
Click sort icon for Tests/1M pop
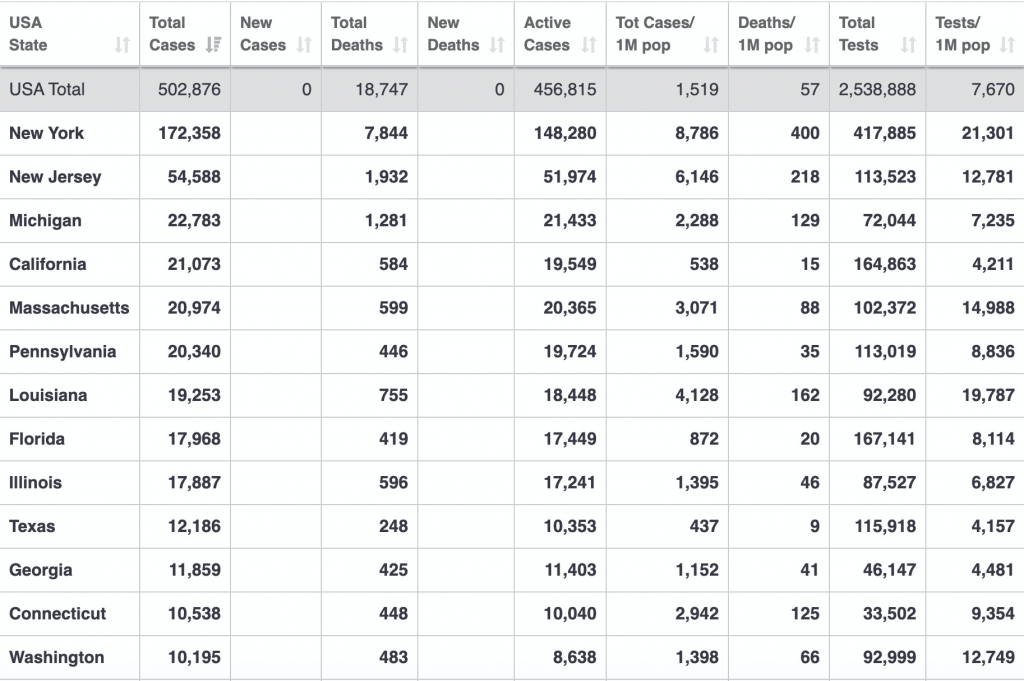[x=1007, y=45]
